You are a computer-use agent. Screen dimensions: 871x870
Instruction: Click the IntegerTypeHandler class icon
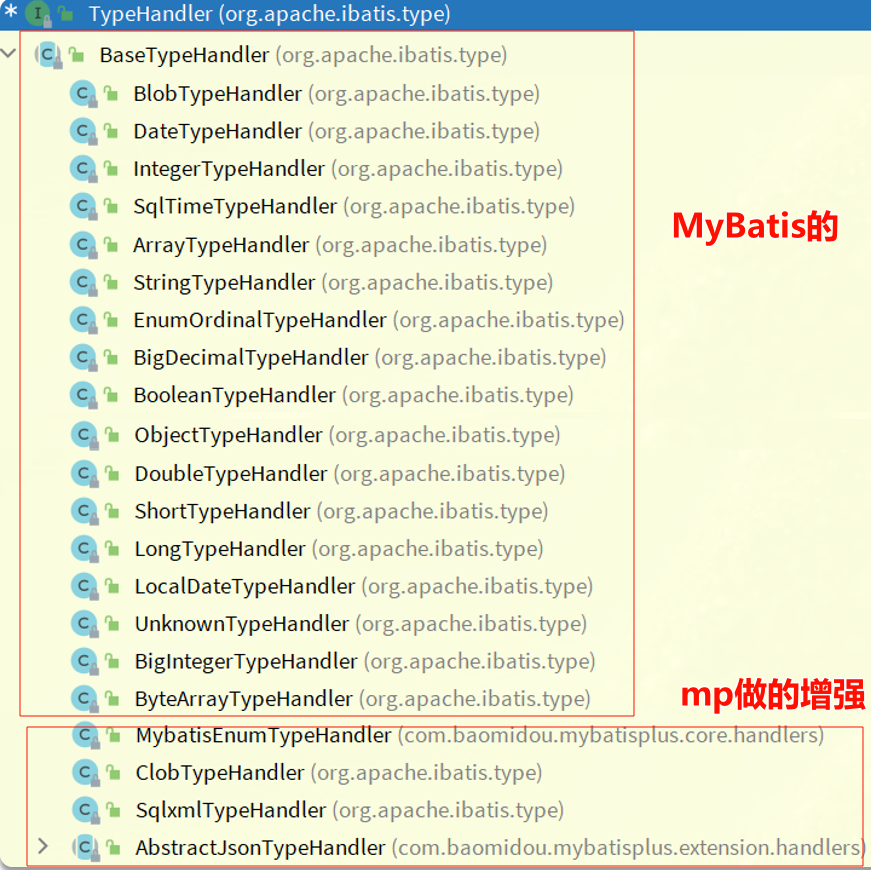83,168
